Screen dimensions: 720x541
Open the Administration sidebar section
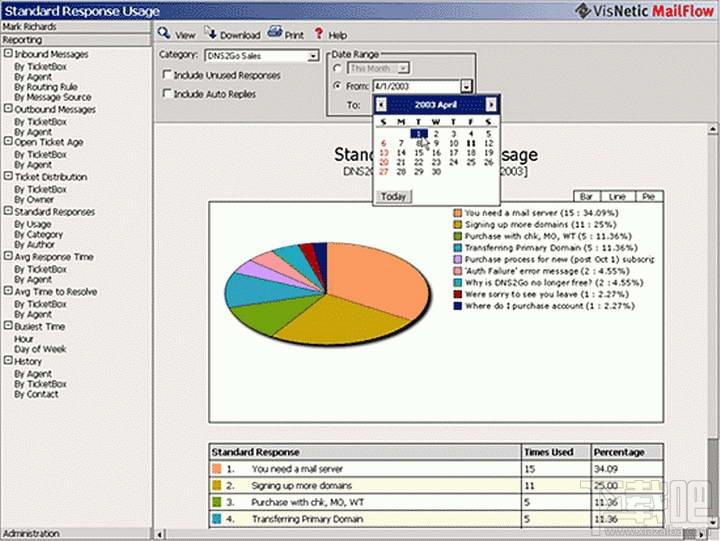[x=76, y=533]
